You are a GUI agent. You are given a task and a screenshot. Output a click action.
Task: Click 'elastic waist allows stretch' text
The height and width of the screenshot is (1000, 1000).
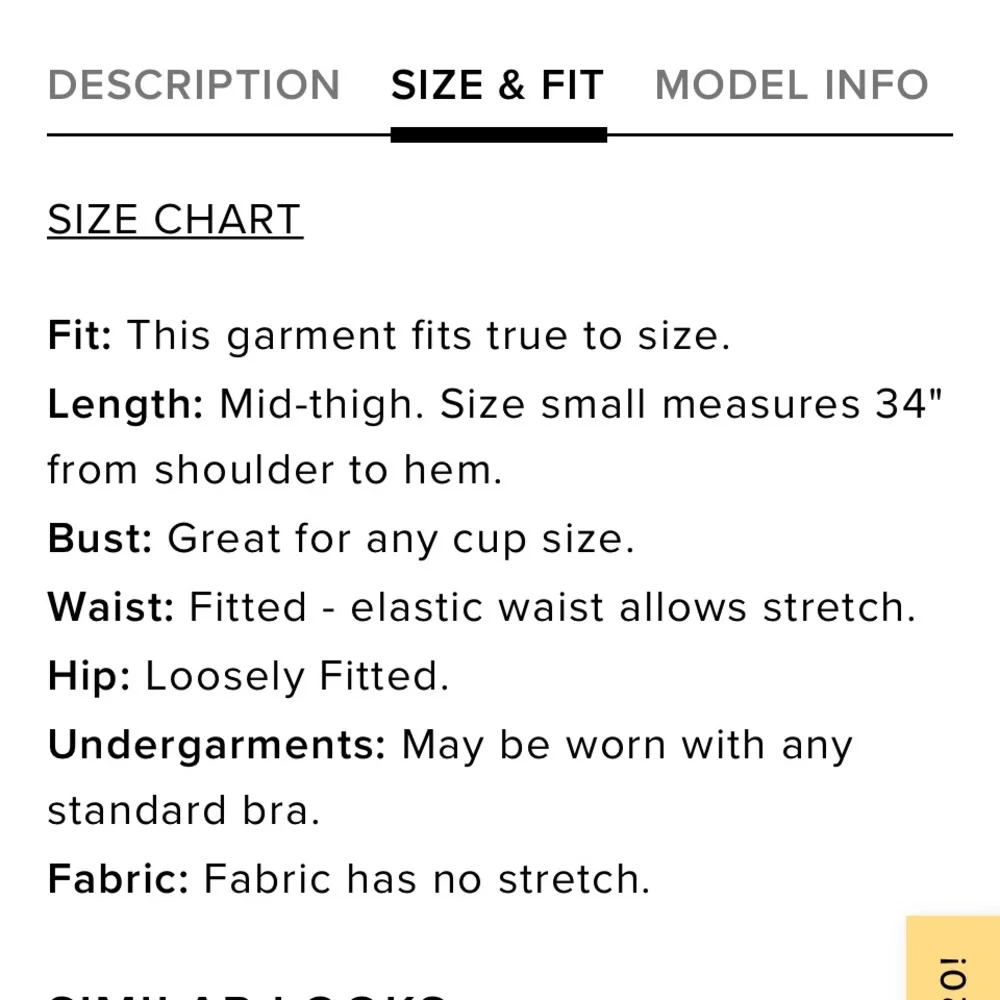[x=632, y=607]
